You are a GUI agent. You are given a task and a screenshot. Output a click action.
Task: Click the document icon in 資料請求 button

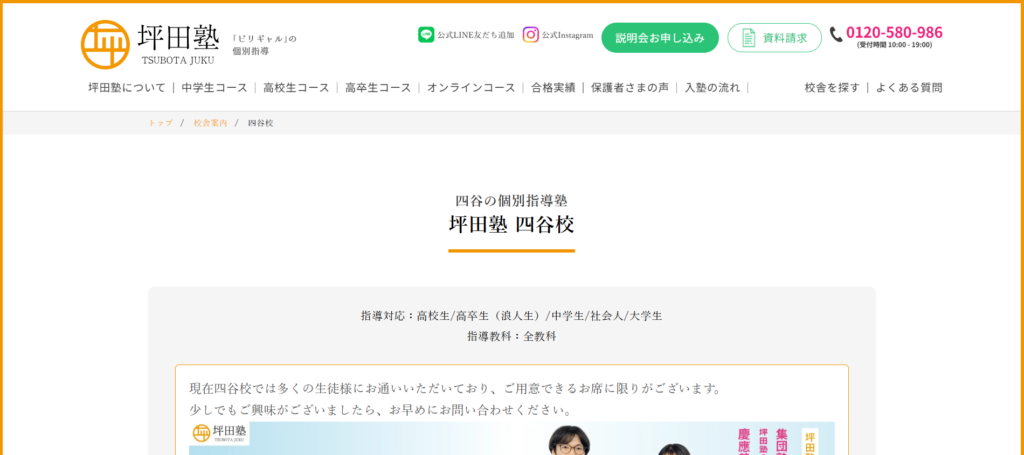749,38
